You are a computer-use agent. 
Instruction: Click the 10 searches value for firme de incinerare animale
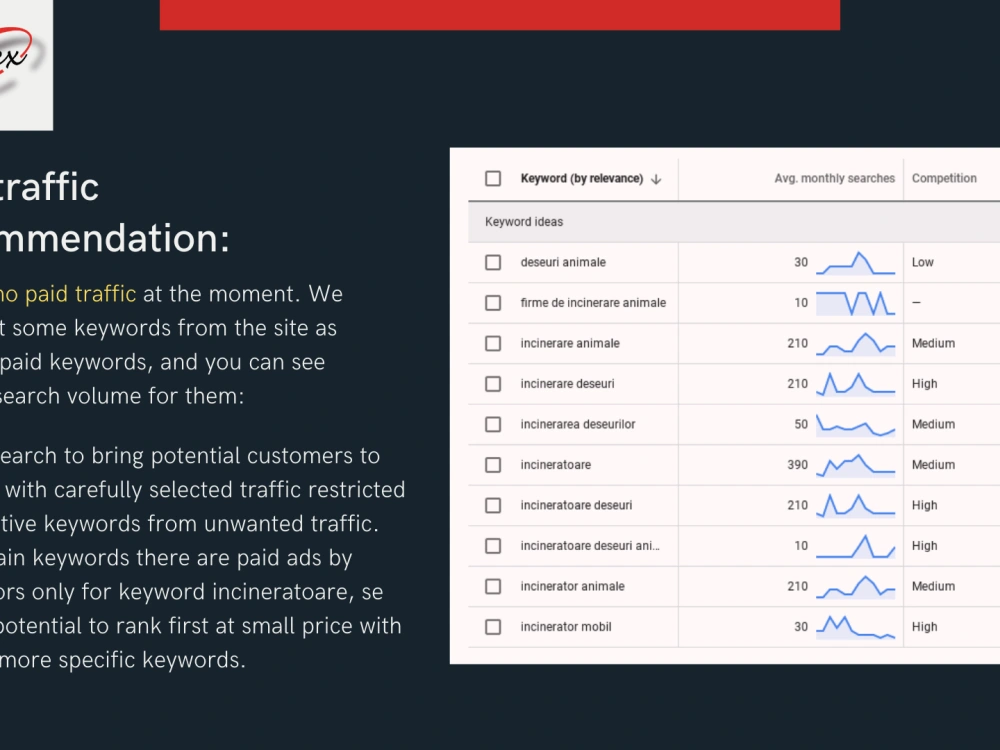pyautogui.click(x=801, y=303)
